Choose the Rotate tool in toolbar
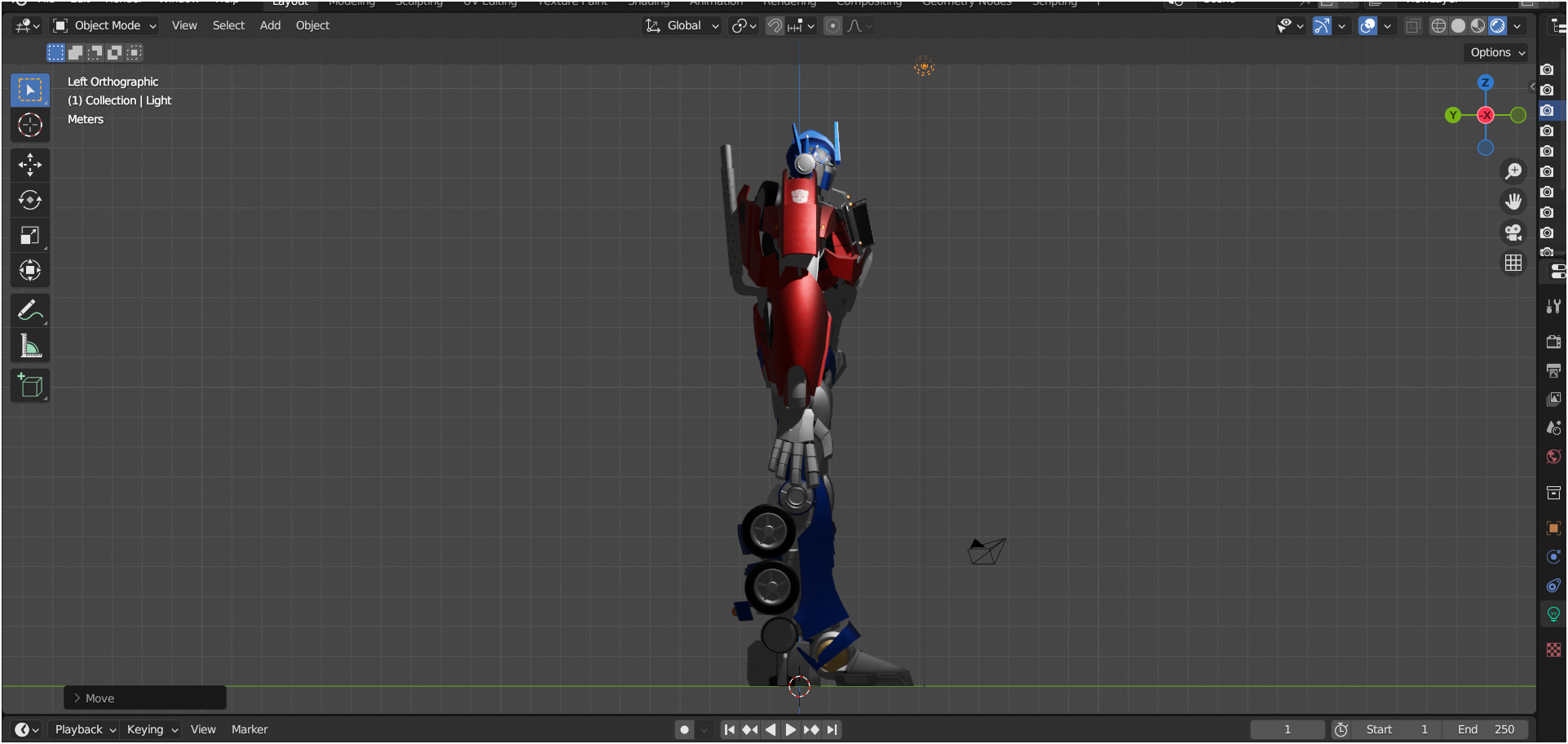 coord(30,201)
